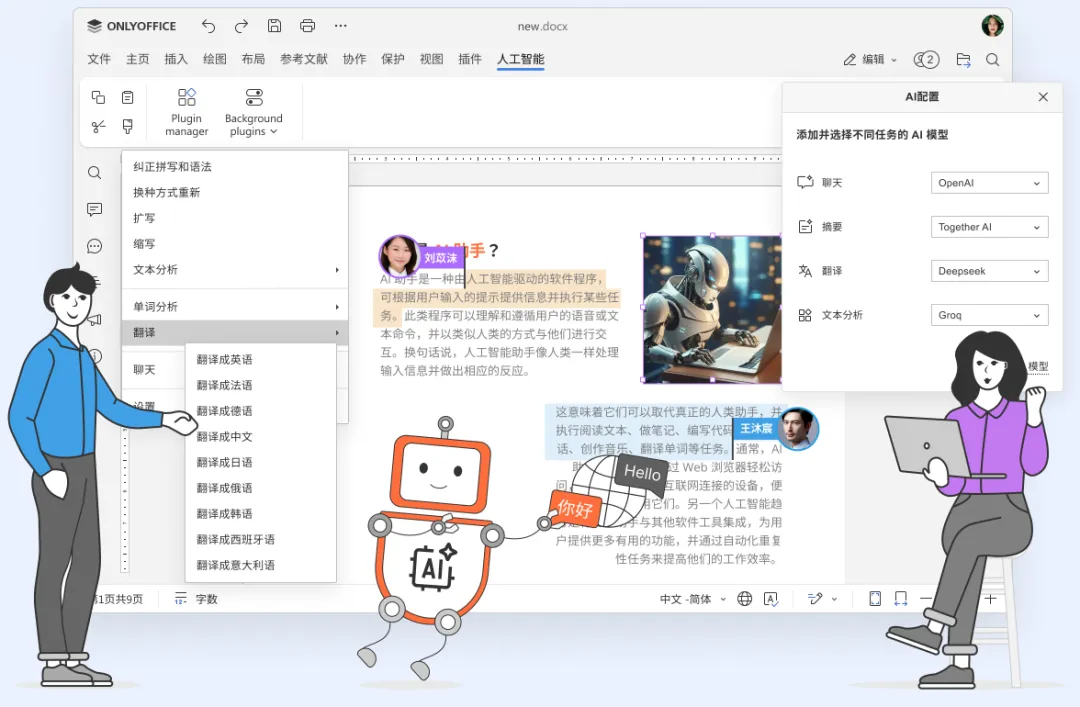
Task: Choose 纠正拼写和语法 from the AI menu
Action: 235,167
